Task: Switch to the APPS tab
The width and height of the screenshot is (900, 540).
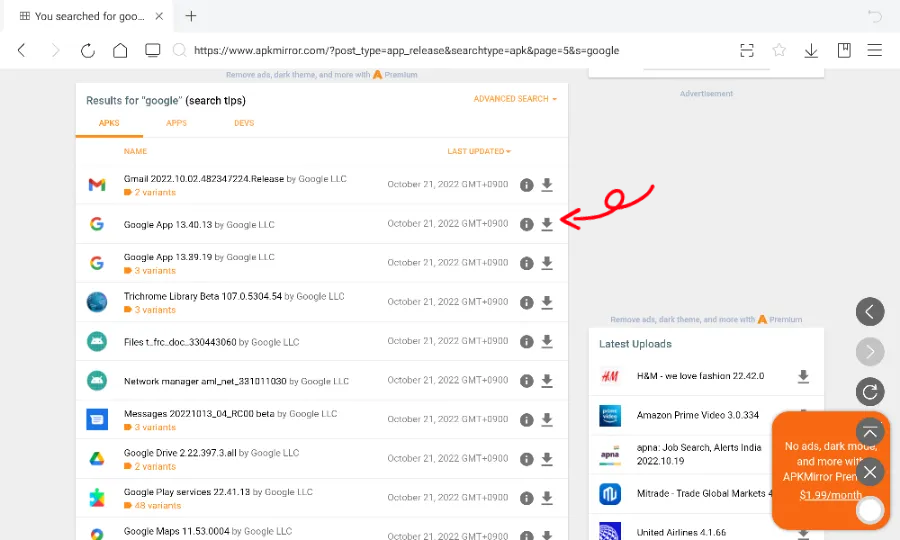Action: tap(176, 123)
